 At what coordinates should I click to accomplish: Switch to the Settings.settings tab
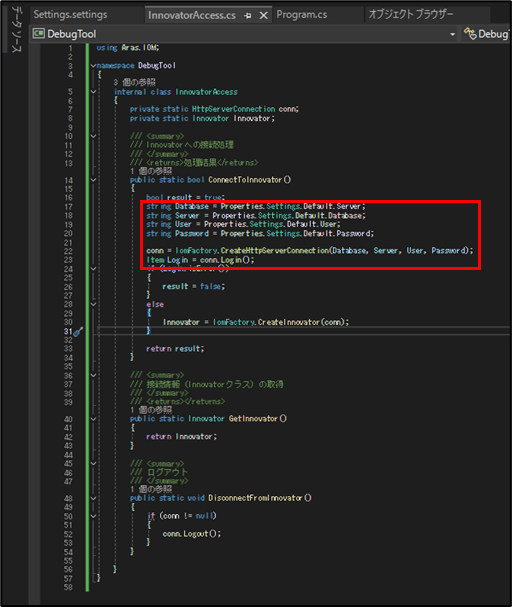click(x=70, y=15)
